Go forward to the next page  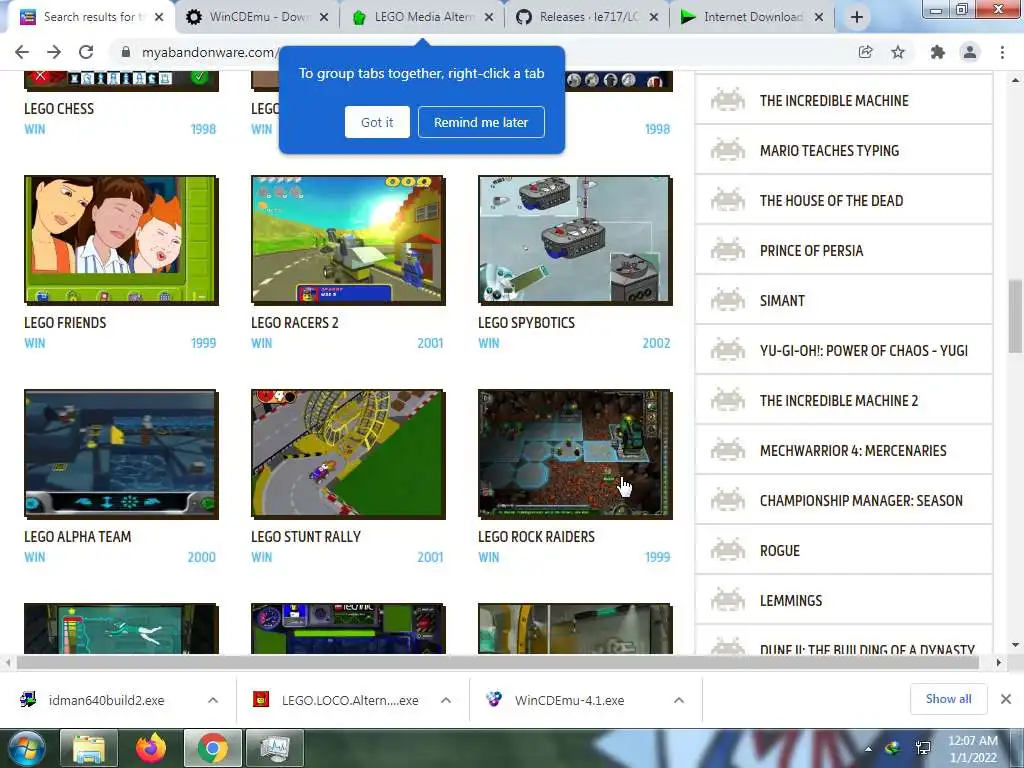54,52
